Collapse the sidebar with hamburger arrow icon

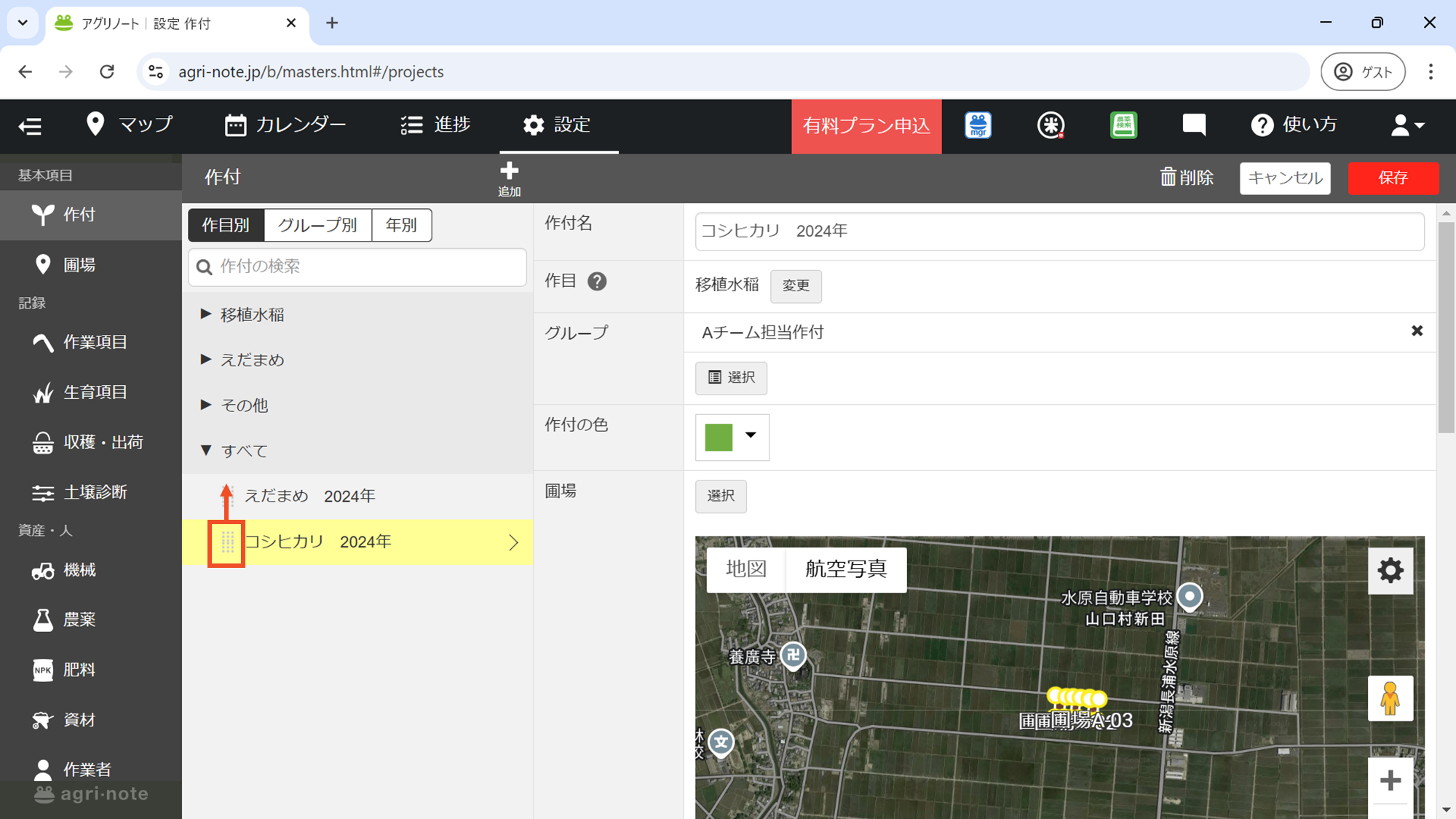30,126
